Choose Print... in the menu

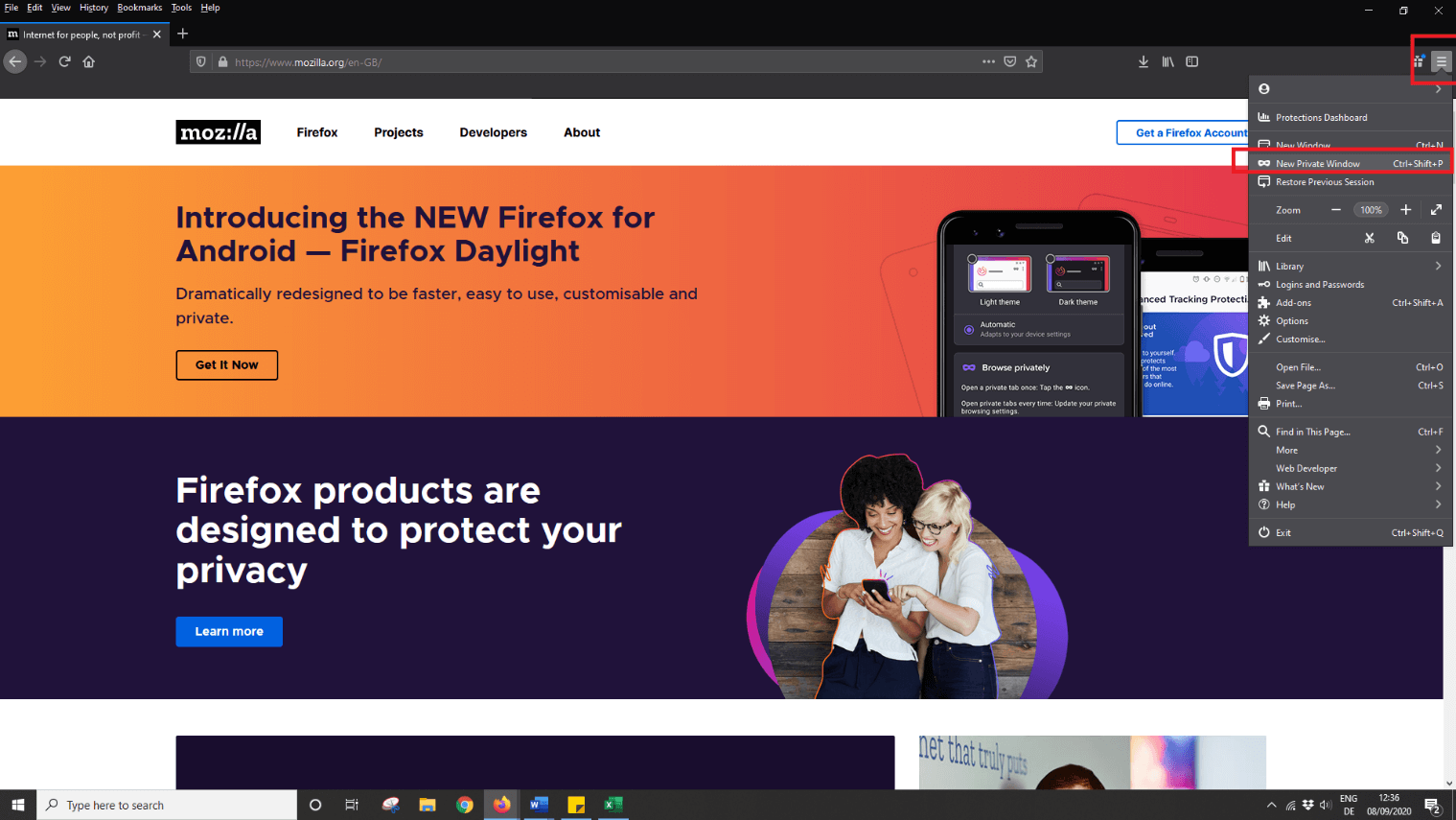pyautogui.click(x=1351, y=404)
